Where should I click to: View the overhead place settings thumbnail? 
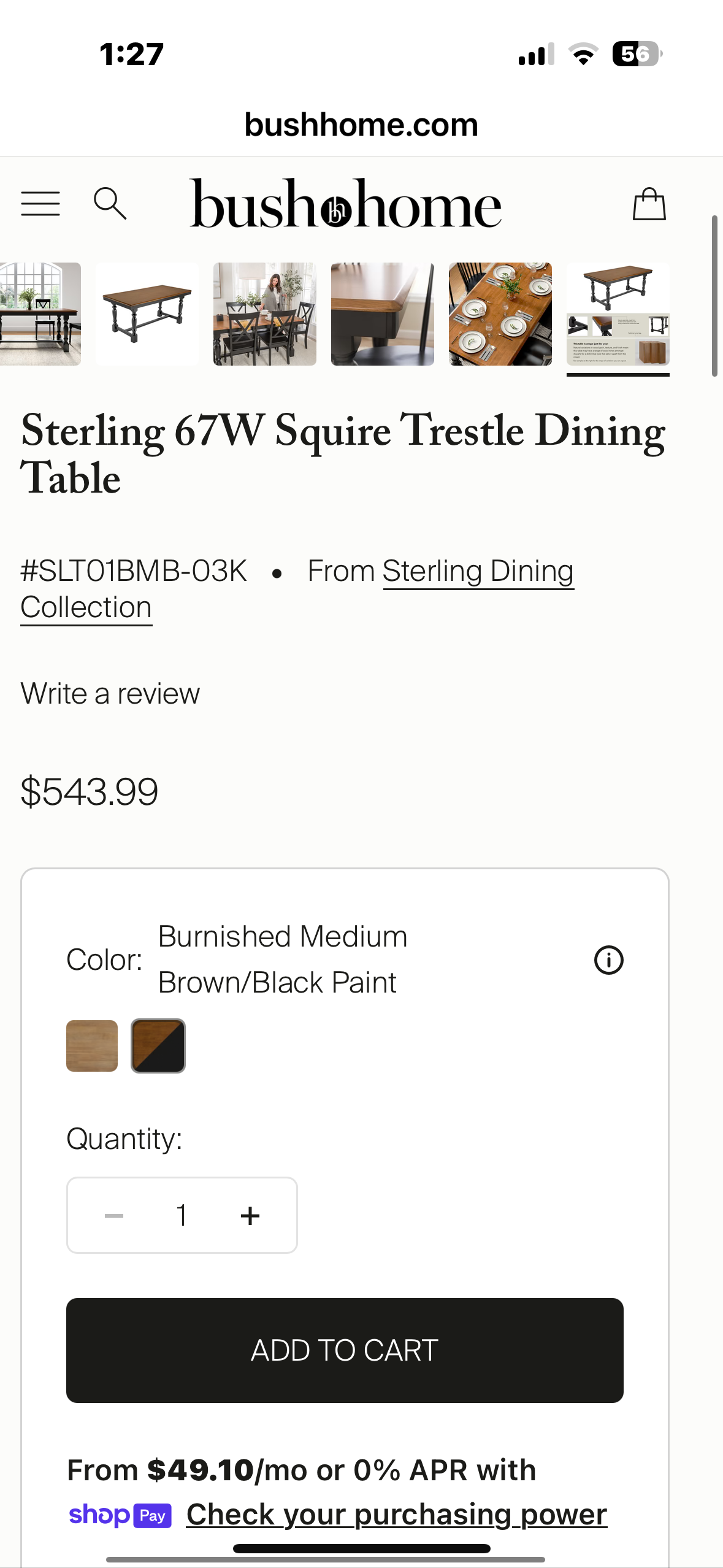500,314
